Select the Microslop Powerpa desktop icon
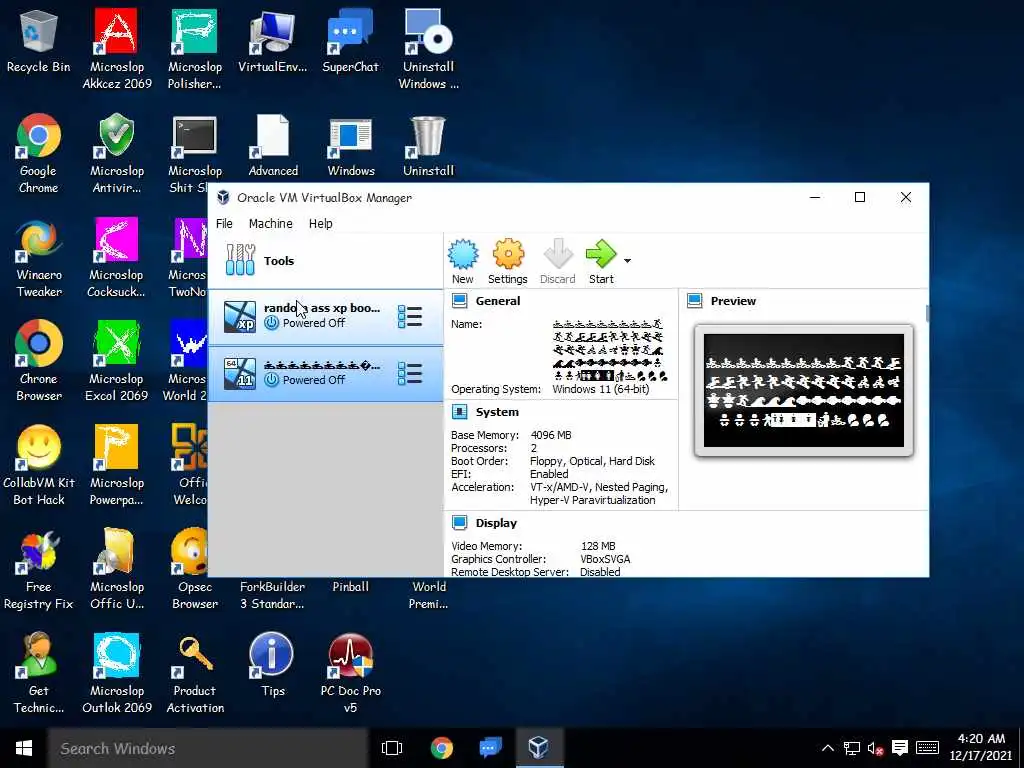The image size is (1024, 768). point(117,465)
